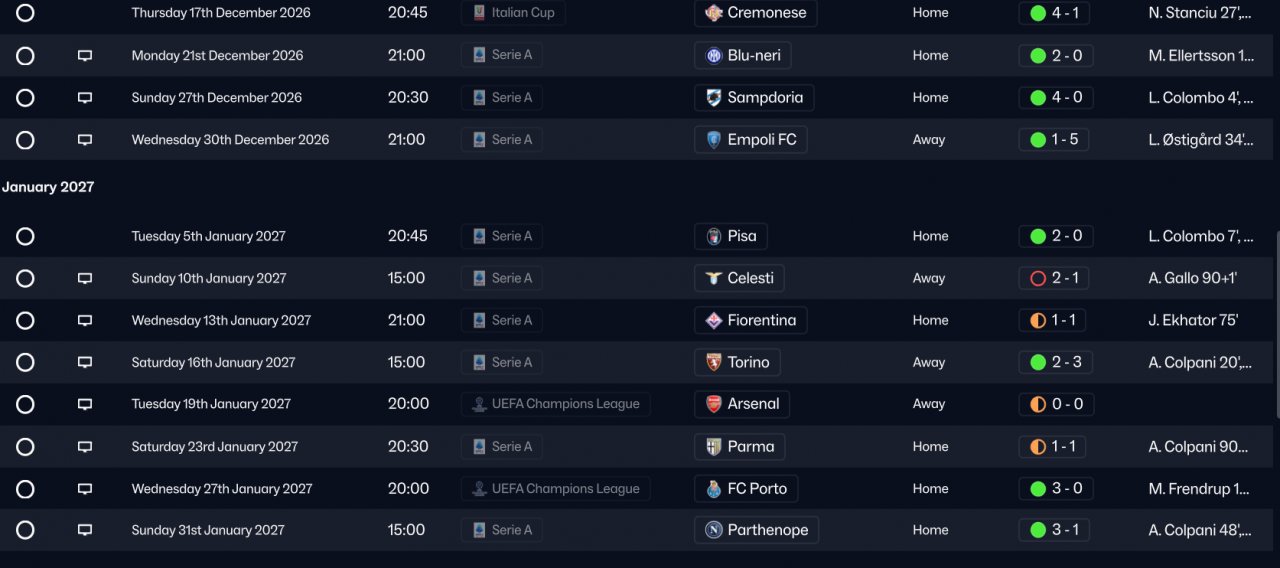
Task: Click the vertical scrollbar on the right edge
Action: 1277,320
